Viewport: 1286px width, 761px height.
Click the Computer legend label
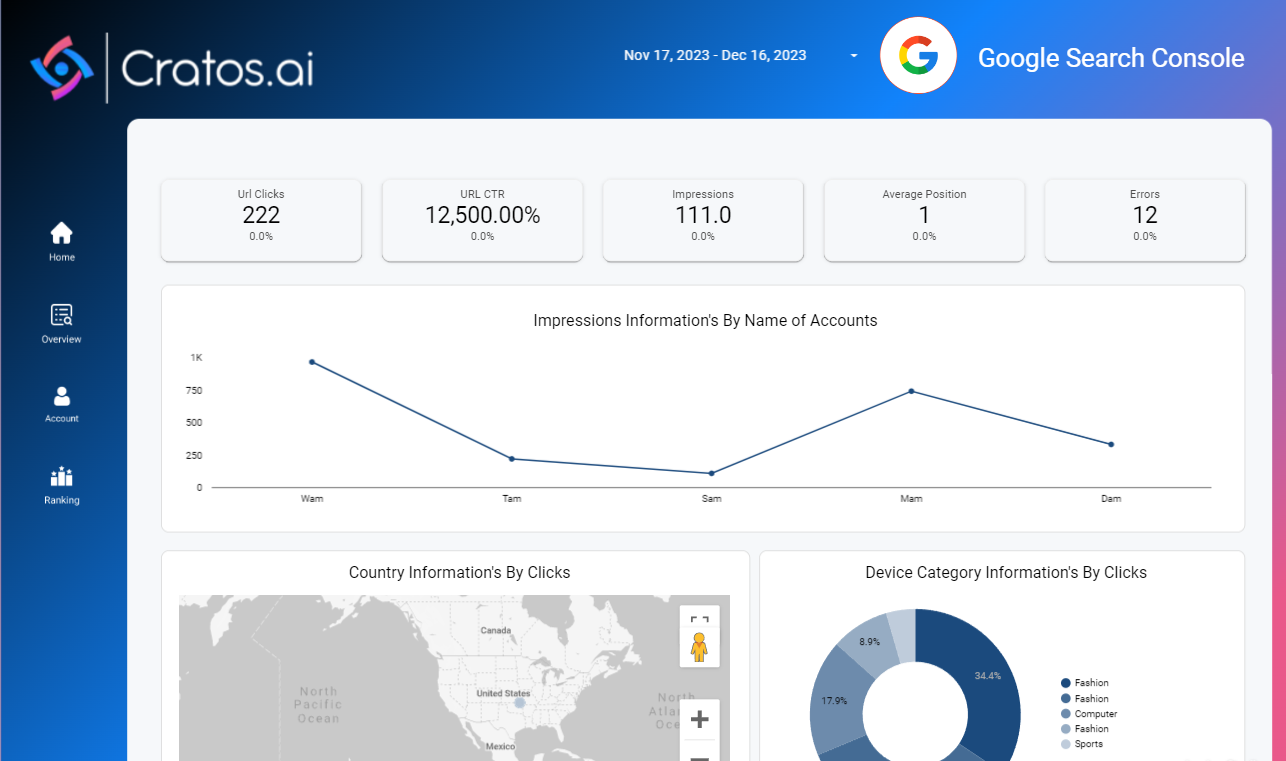[1096, 714]
